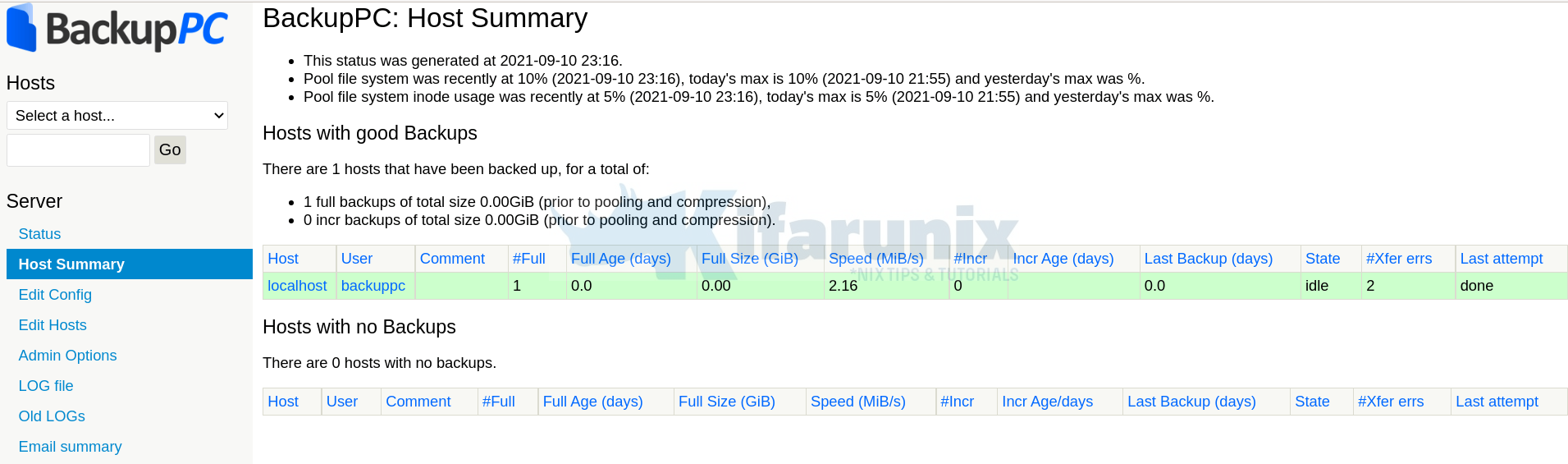Click #Xfer errs in no-backups table
Screen dimensions: 1568x464
[x=1391, y=402]
